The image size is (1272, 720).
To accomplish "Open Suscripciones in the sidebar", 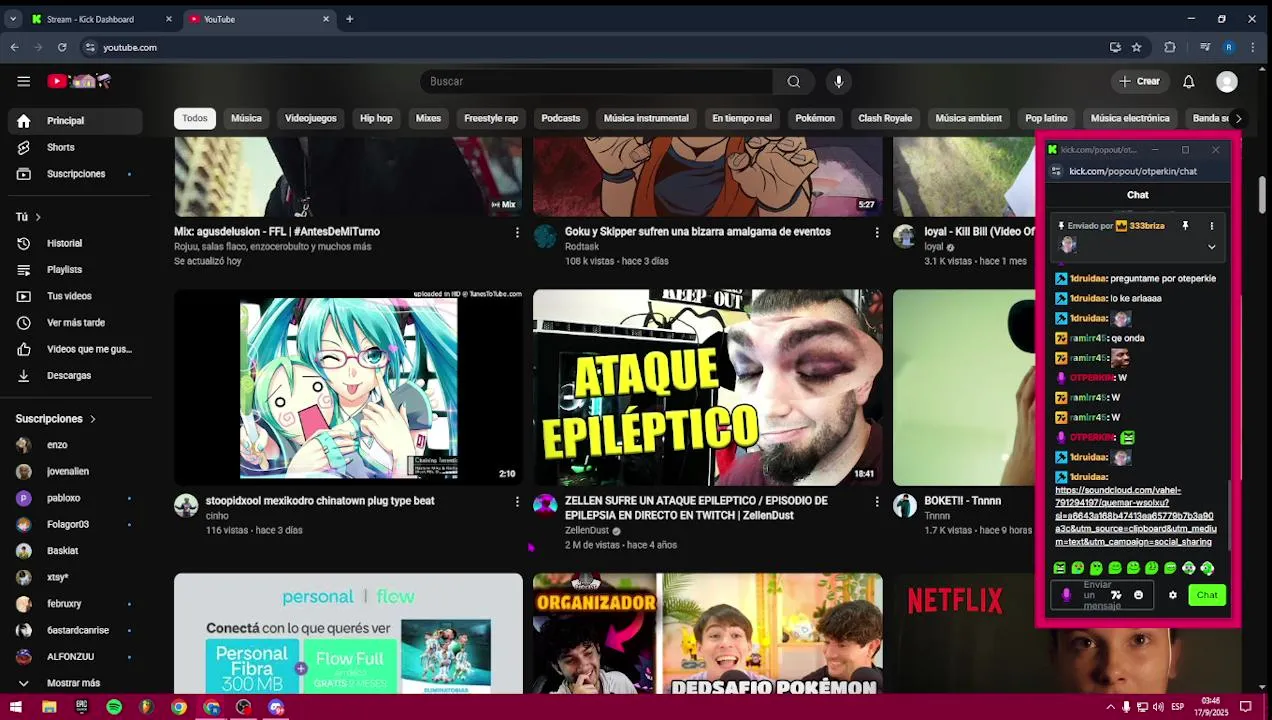I will [x=76, y=174].
